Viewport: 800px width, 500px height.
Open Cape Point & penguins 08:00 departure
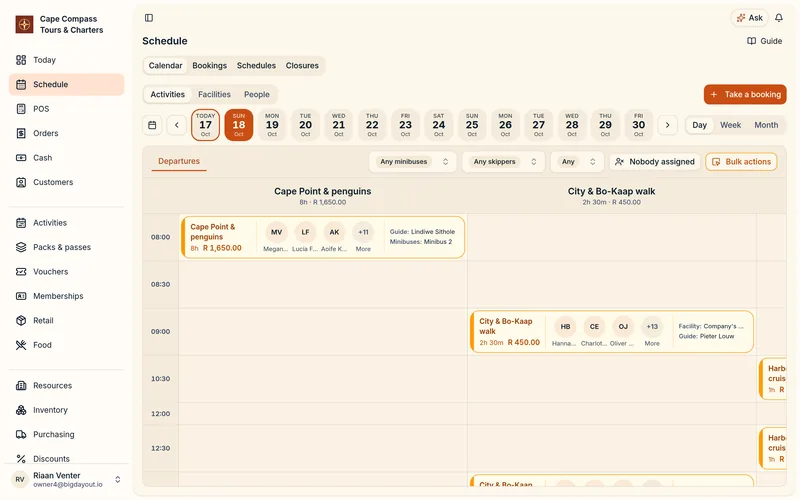(323, 237)
